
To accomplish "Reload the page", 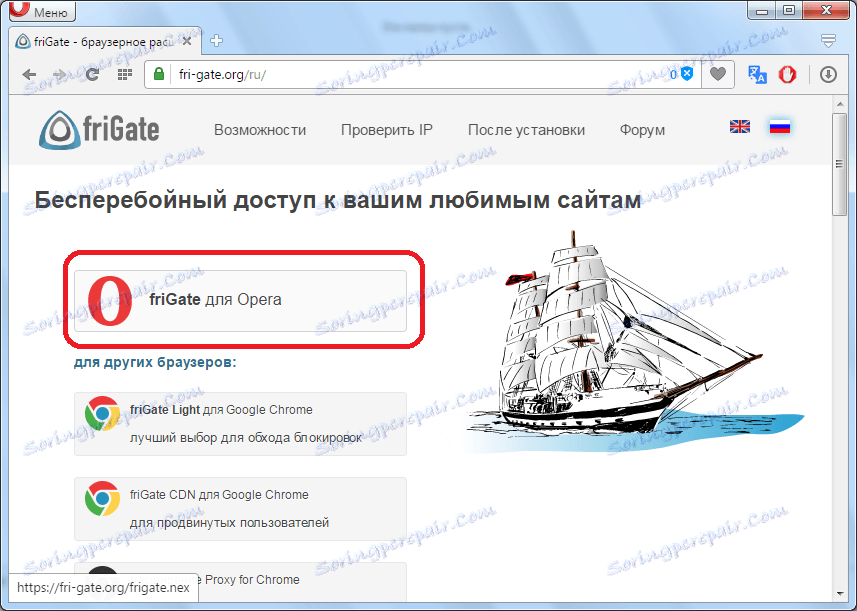I will tap(92, 74).
